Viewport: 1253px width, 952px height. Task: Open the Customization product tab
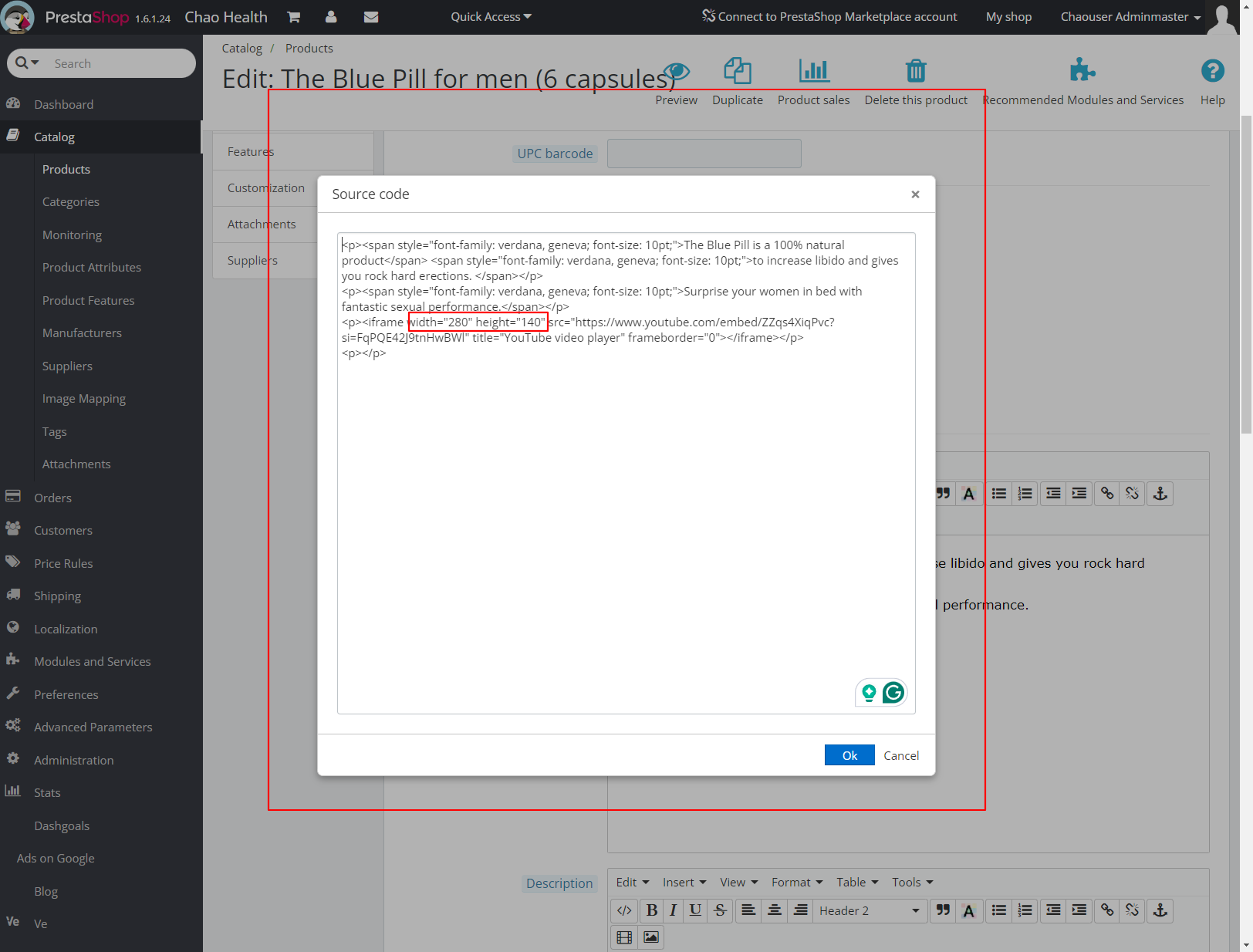click(x=265, y=188)
